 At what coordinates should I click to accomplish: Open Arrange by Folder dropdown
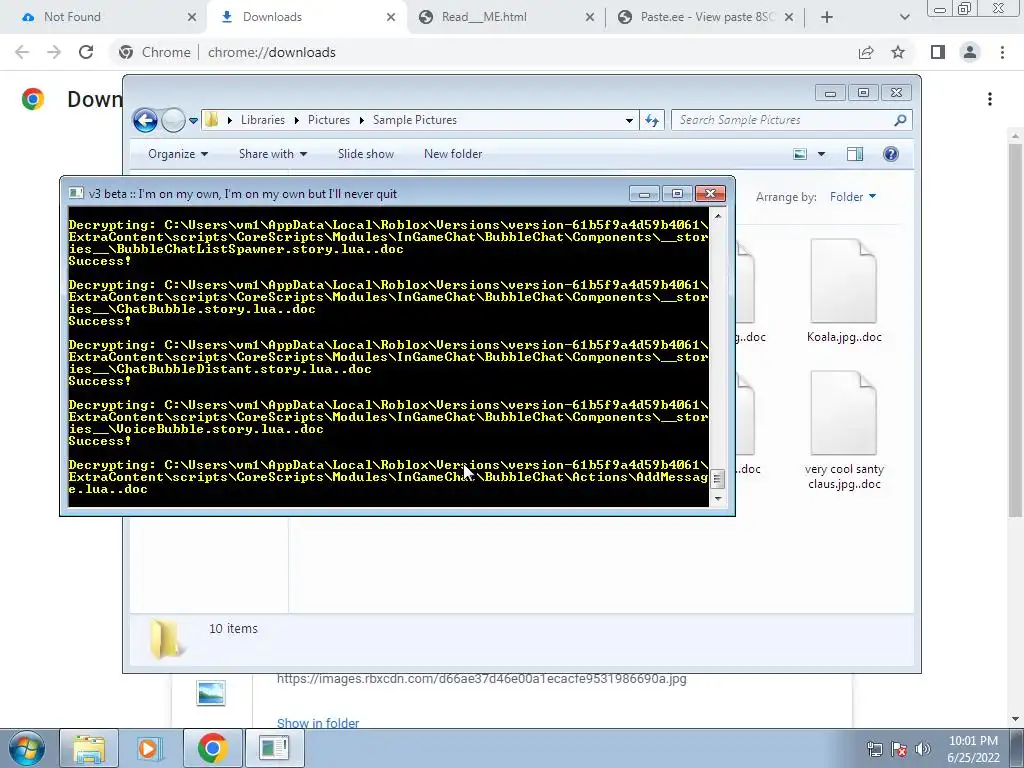pos(853,197)
